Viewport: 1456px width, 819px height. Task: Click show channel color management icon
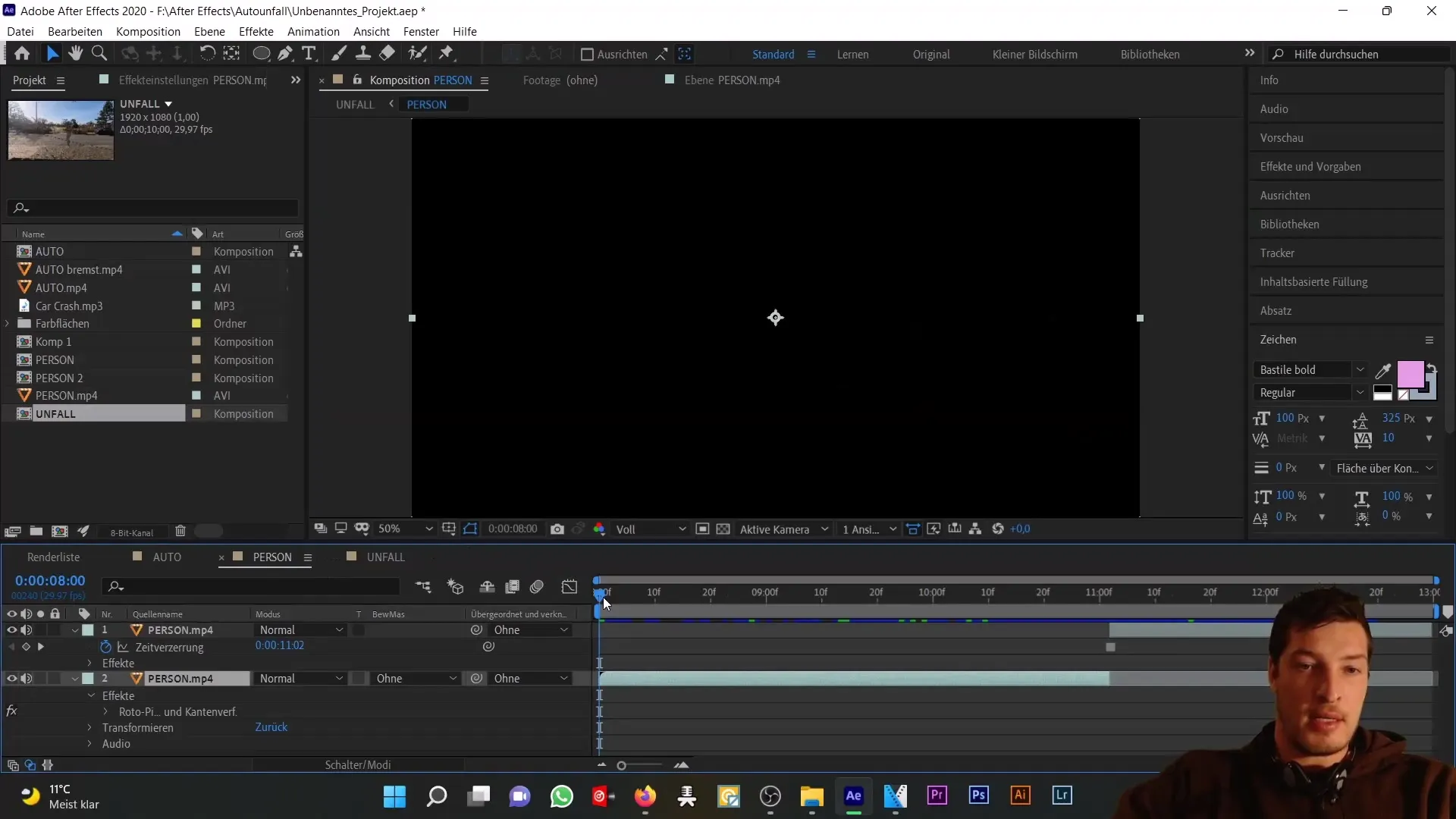point(599,529)
